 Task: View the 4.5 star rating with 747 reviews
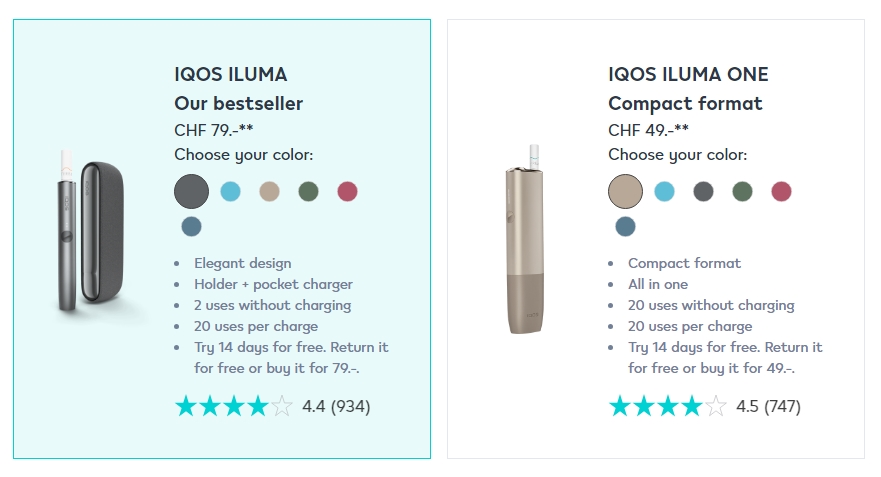705,406
